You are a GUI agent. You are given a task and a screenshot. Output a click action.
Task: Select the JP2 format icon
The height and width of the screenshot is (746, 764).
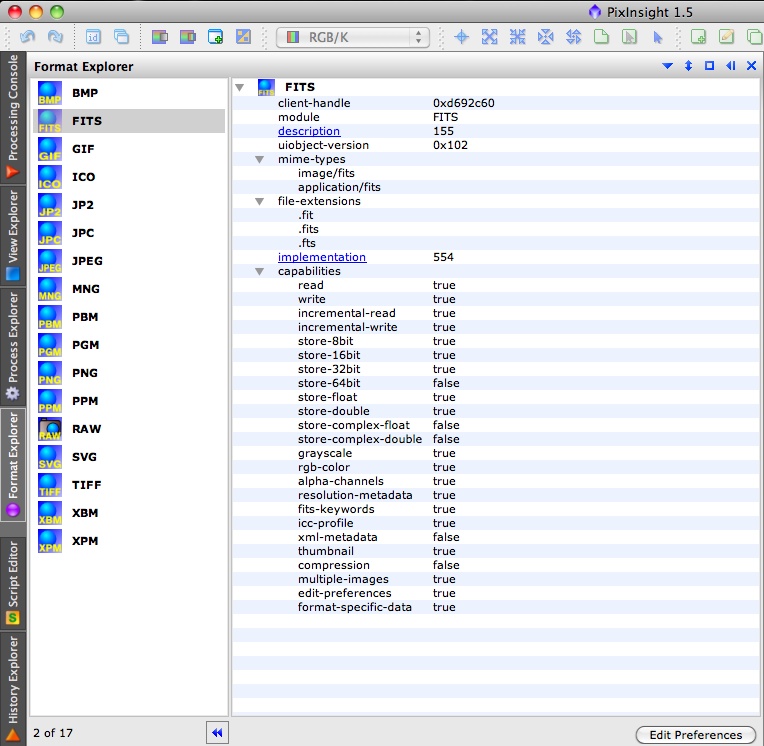pos(50,205)
